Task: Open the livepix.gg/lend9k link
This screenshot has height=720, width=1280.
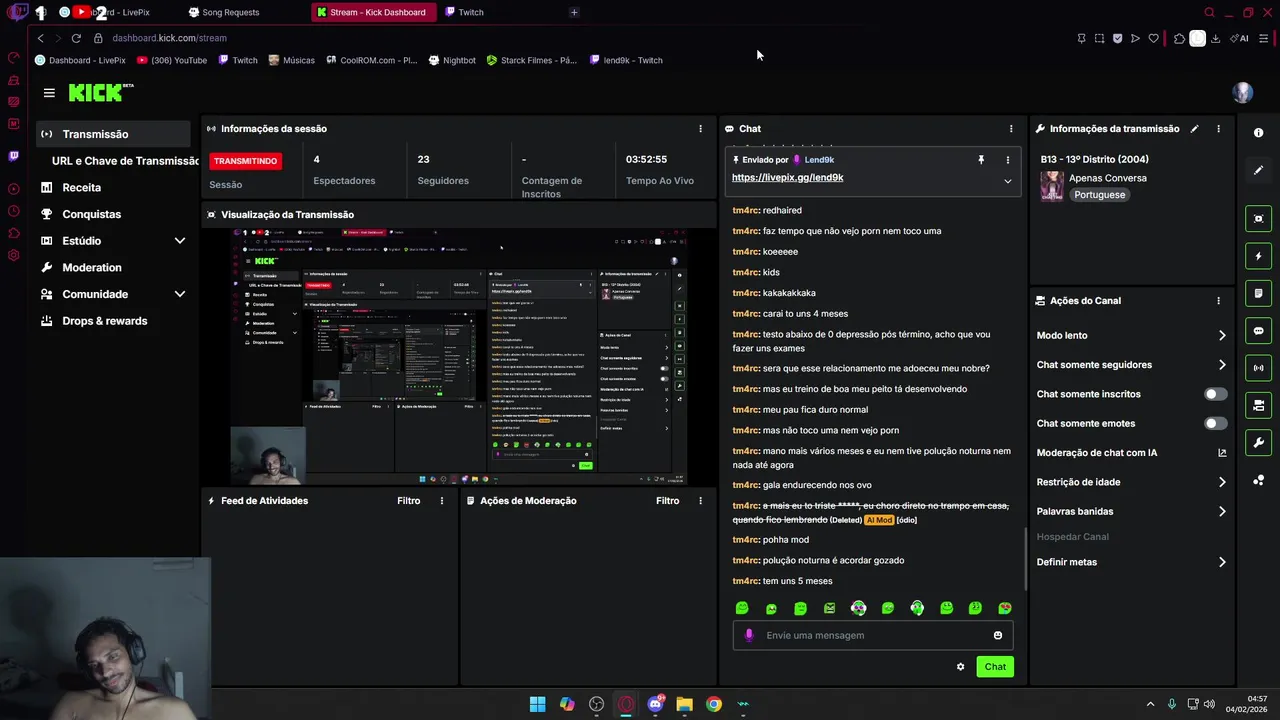Action: click(787, 178)
